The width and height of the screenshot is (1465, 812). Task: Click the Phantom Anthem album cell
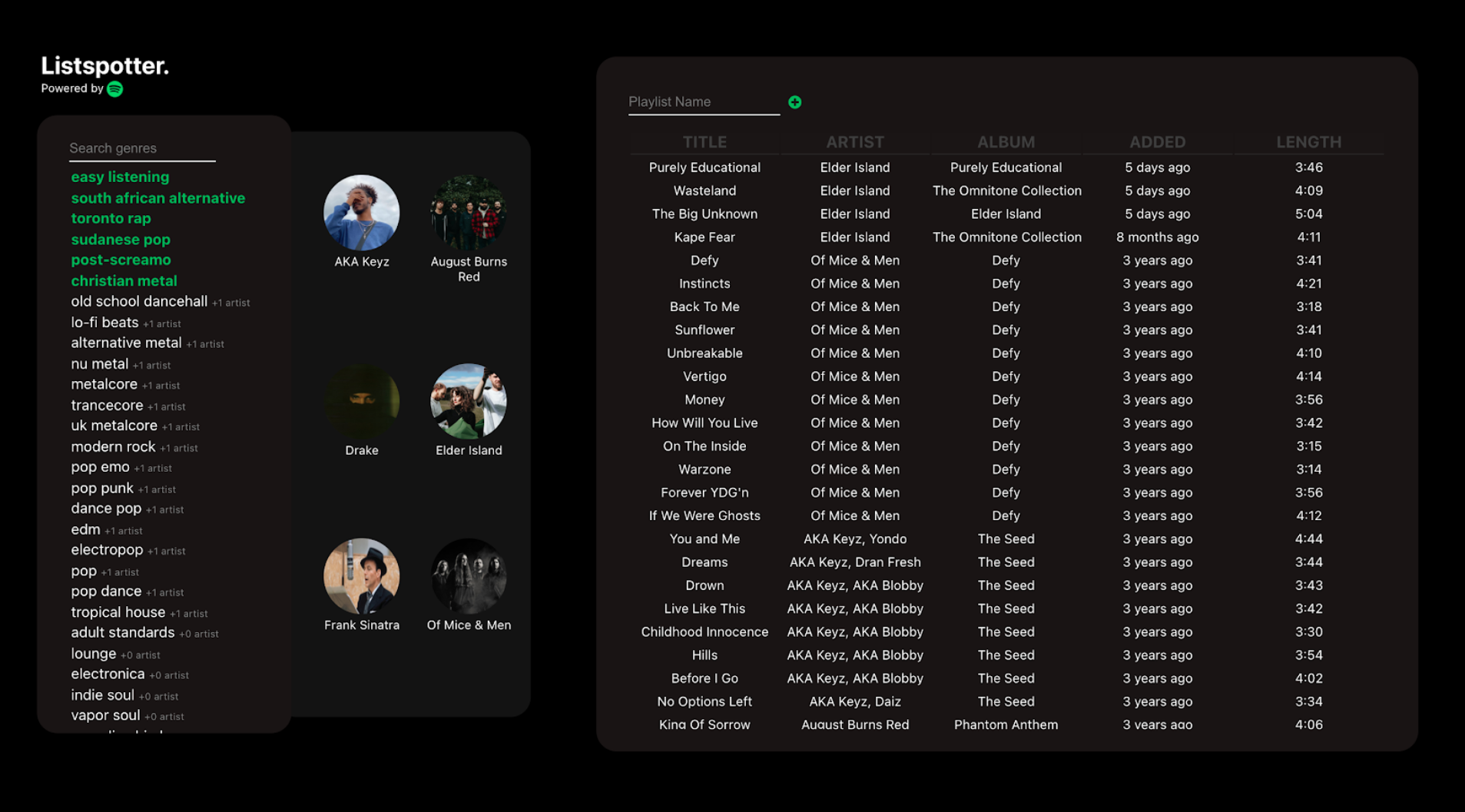[x=1006, y=724]
